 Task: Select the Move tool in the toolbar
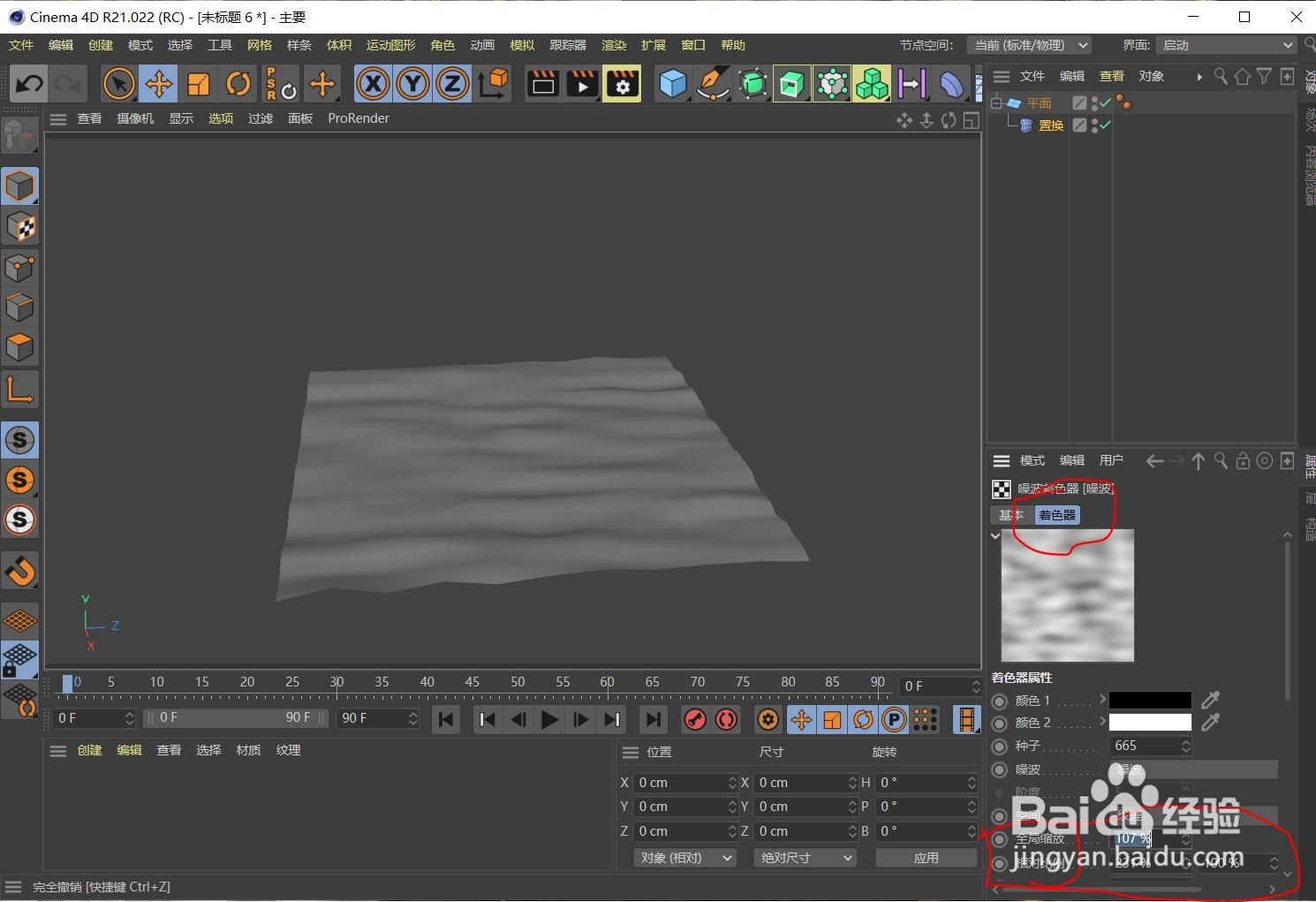(x=158, y=83)
